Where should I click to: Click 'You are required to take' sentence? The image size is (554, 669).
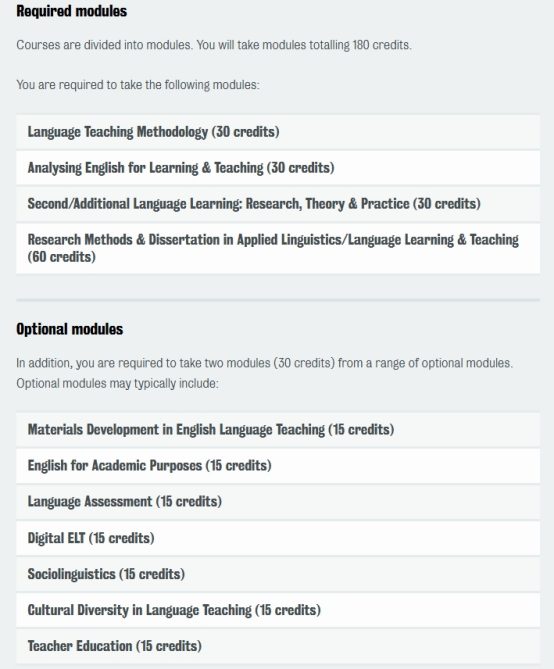pyautogui.click(x=138, y=85)
